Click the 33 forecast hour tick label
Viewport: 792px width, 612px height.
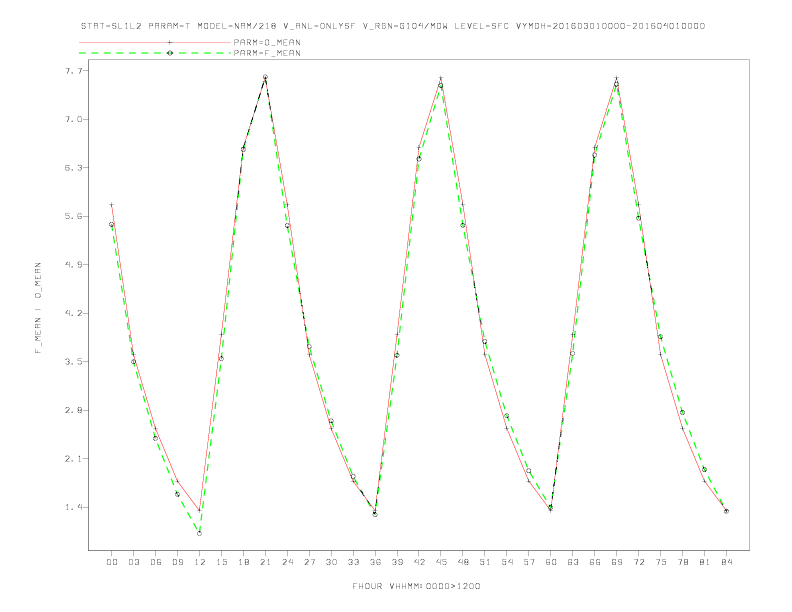click(x=353, y=562)
